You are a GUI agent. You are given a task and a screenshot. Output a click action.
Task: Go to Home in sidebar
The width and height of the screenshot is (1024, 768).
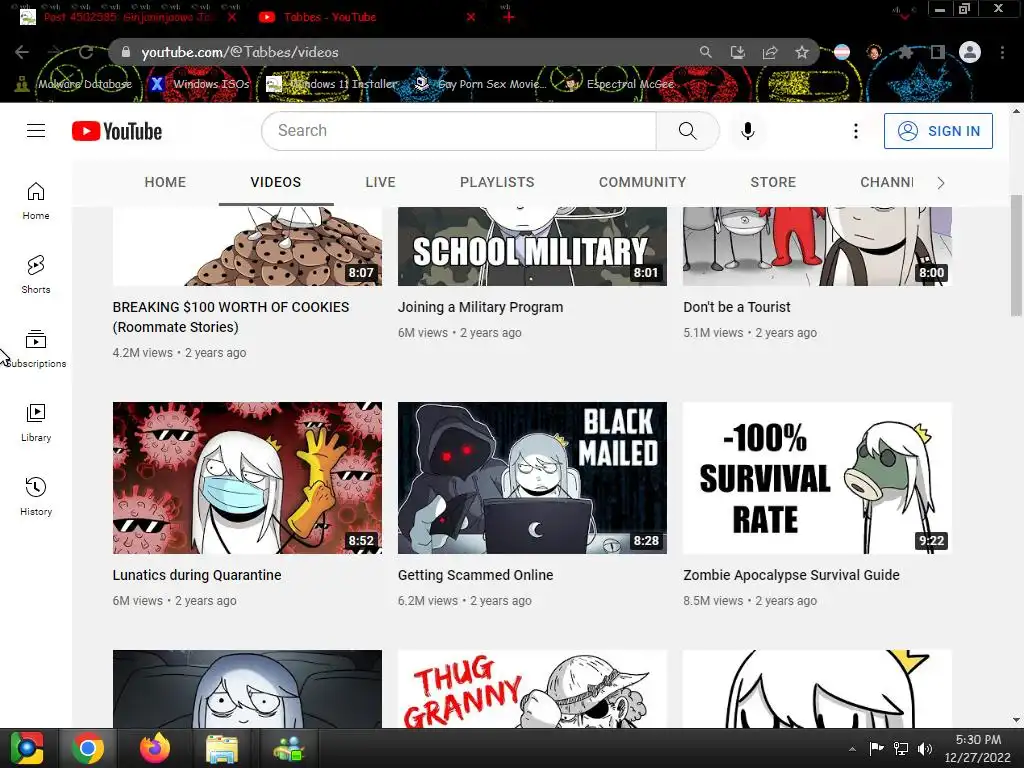click(x=36, y=200)
